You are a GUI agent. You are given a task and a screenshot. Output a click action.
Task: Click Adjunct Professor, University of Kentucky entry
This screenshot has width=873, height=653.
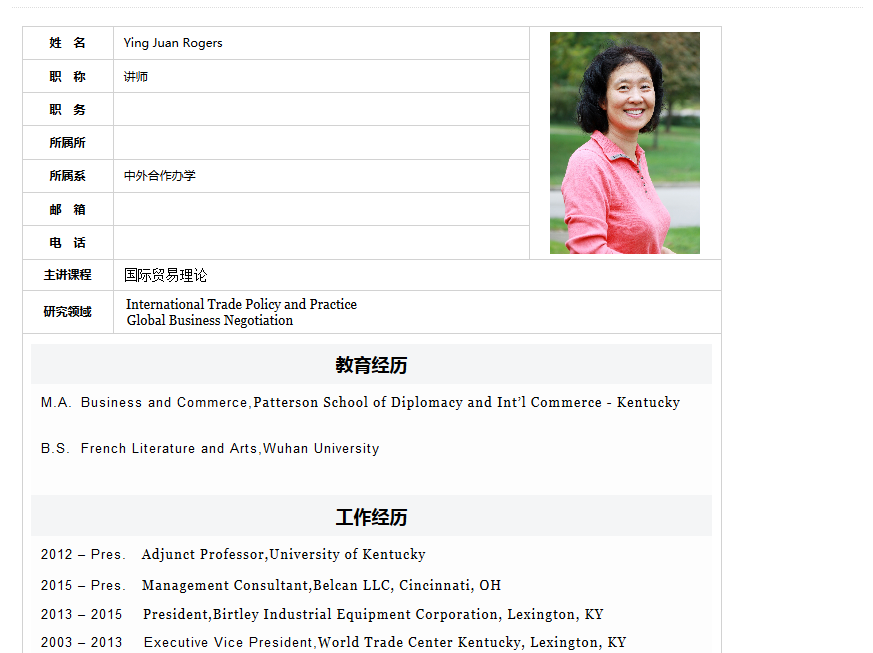pyautogui.click(x=283, y=554)
